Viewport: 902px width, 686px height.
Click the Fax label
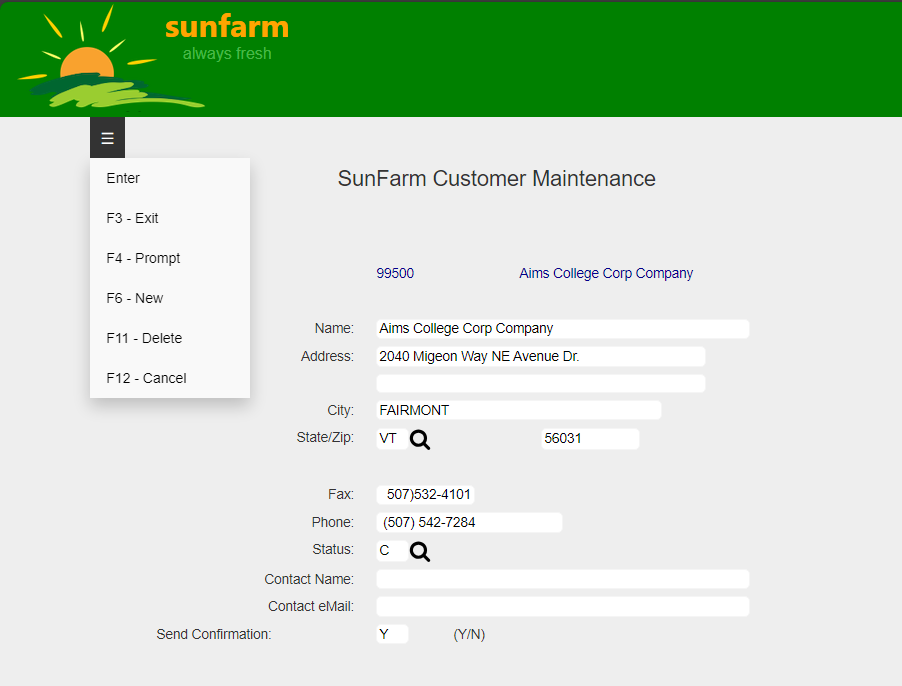pos(341,495)
